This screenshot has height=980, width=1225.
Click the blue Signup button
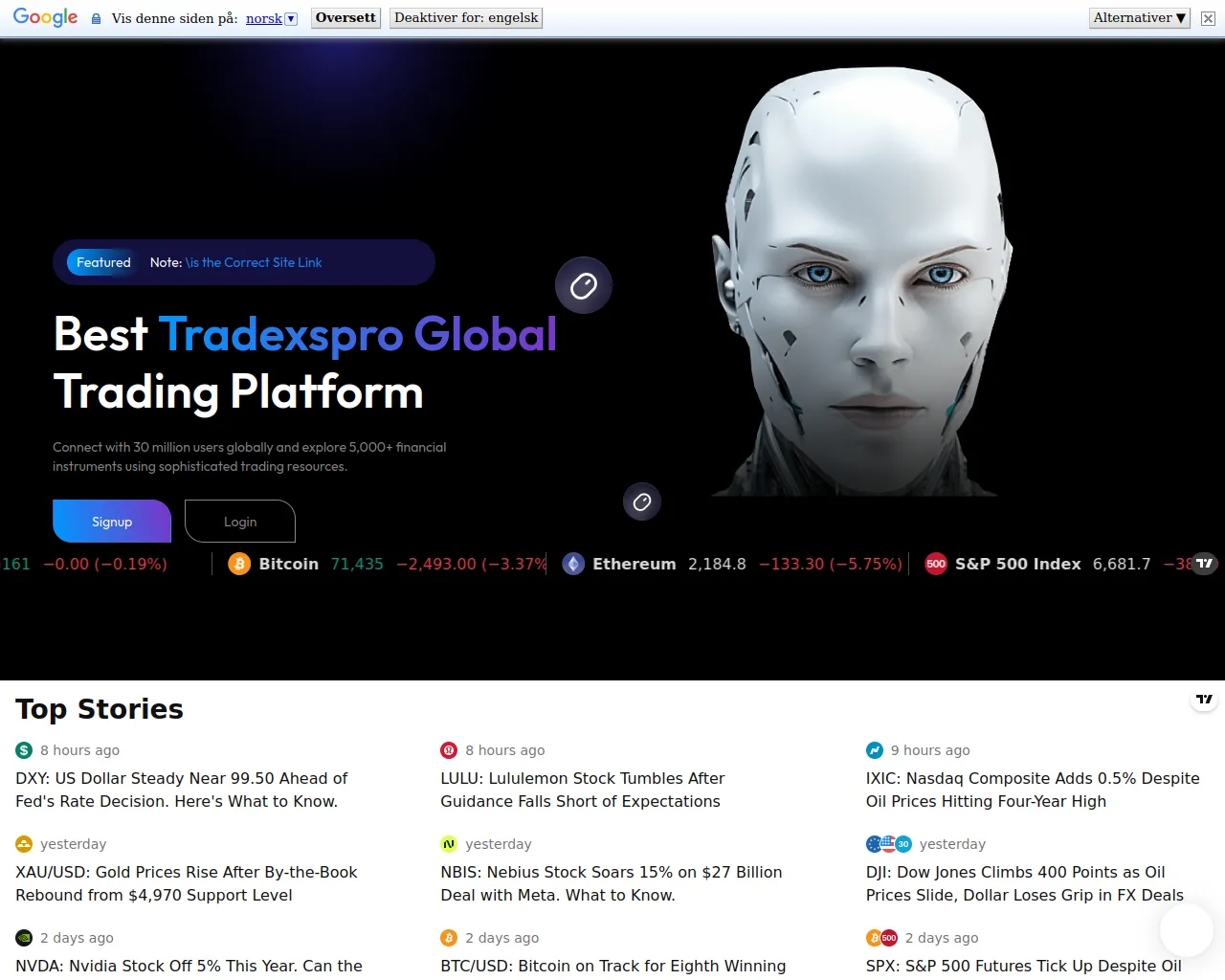point(112,522)
